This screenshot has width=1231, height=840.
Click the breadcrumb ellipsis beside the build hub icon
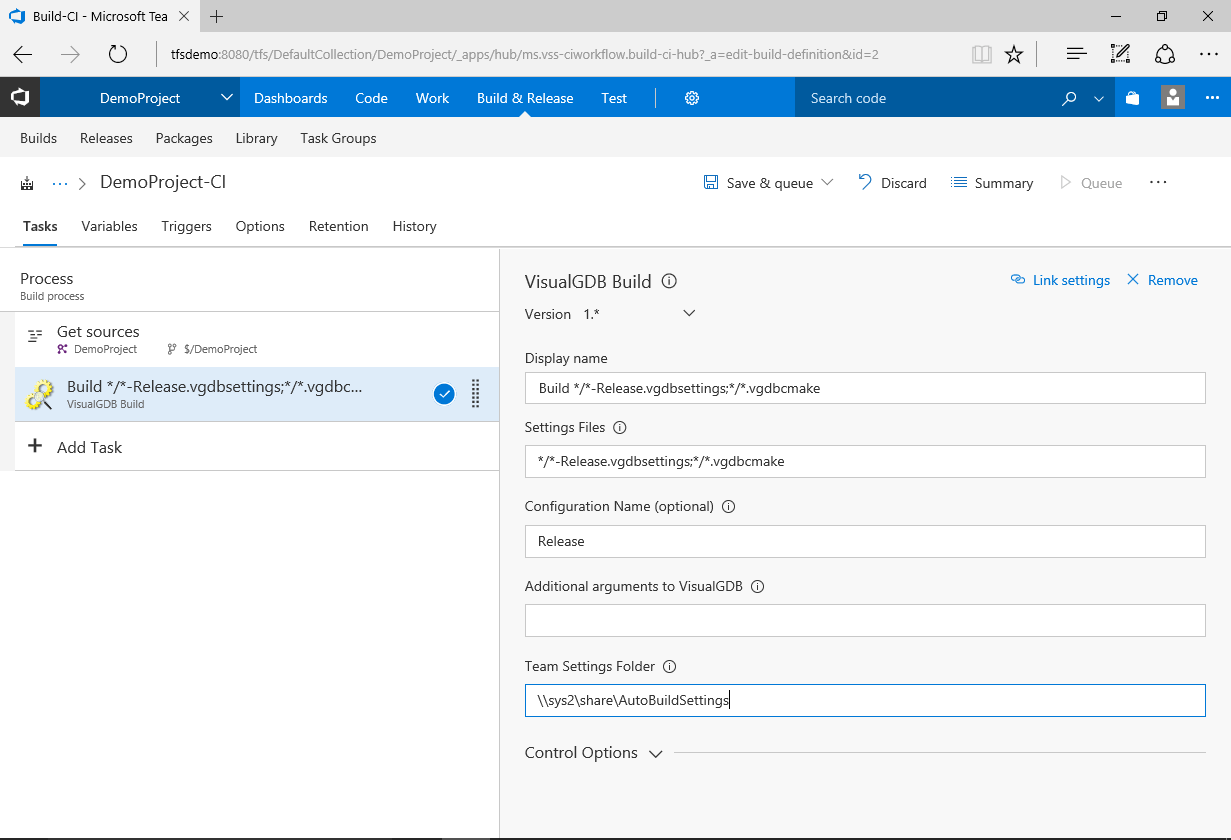tap(59, 183)
